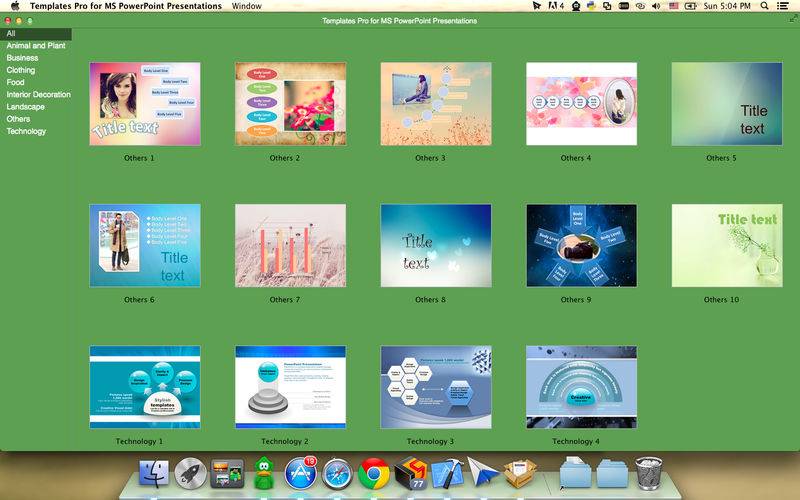The height and width of the screenshot is (500, 800).
Task: Open the blue paper plane app
Action: [x=483, y=472]
